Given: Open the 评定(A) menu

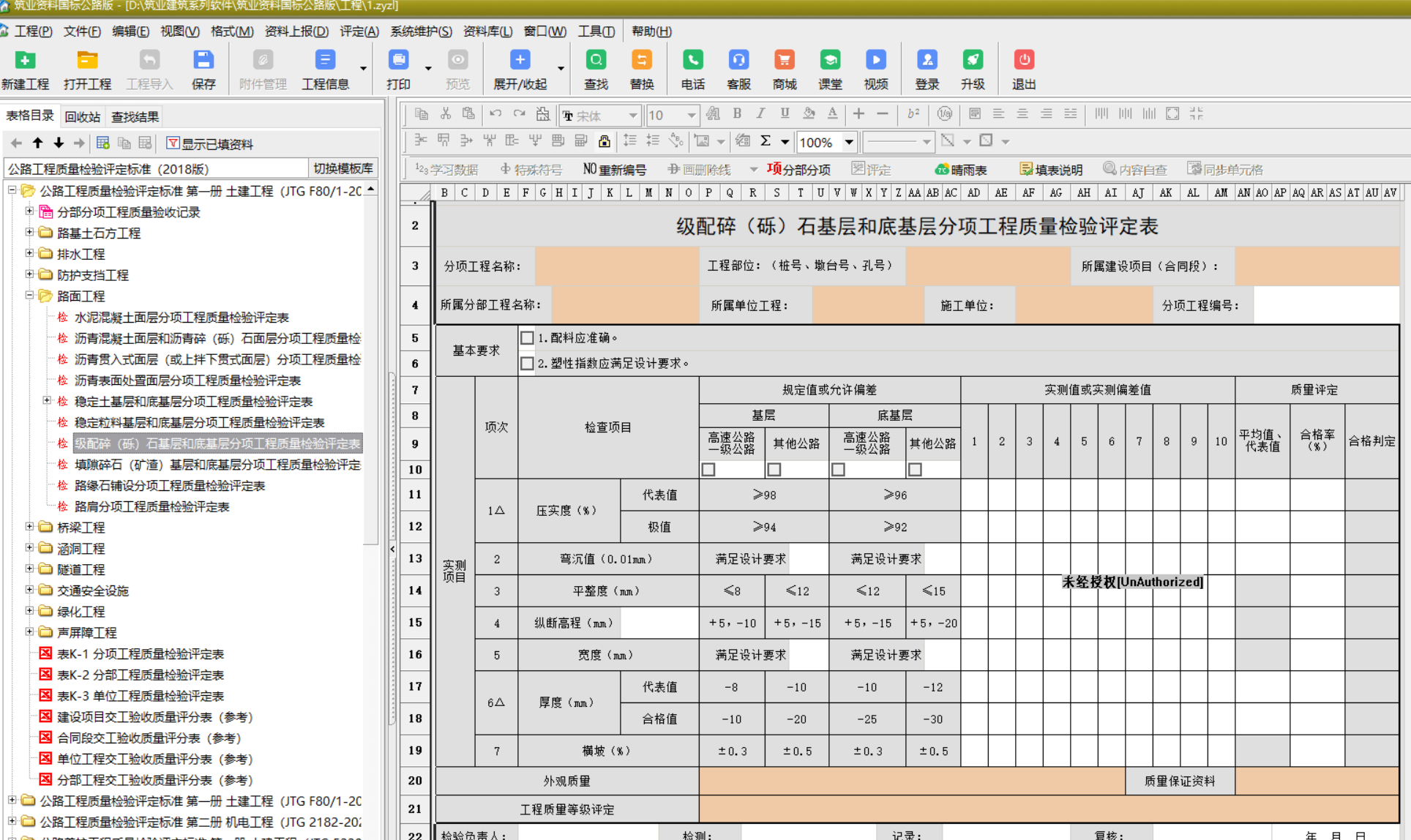Looking at the screenshot, I should [x=359, y=31].
